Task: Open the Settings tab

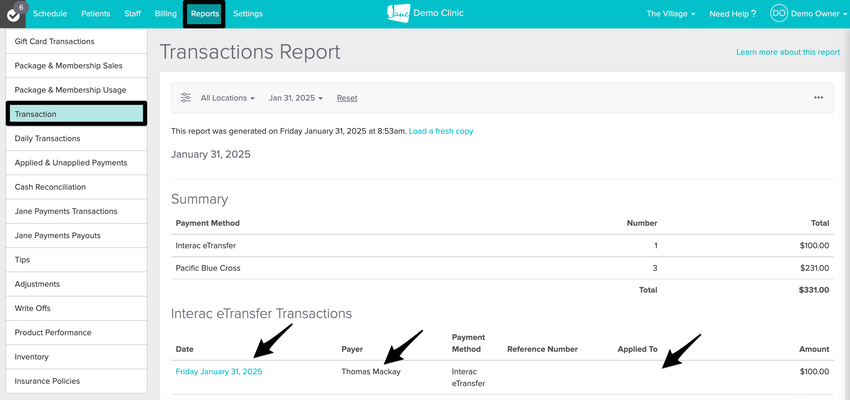Action: pyautogui.click(x=248, y=14)
